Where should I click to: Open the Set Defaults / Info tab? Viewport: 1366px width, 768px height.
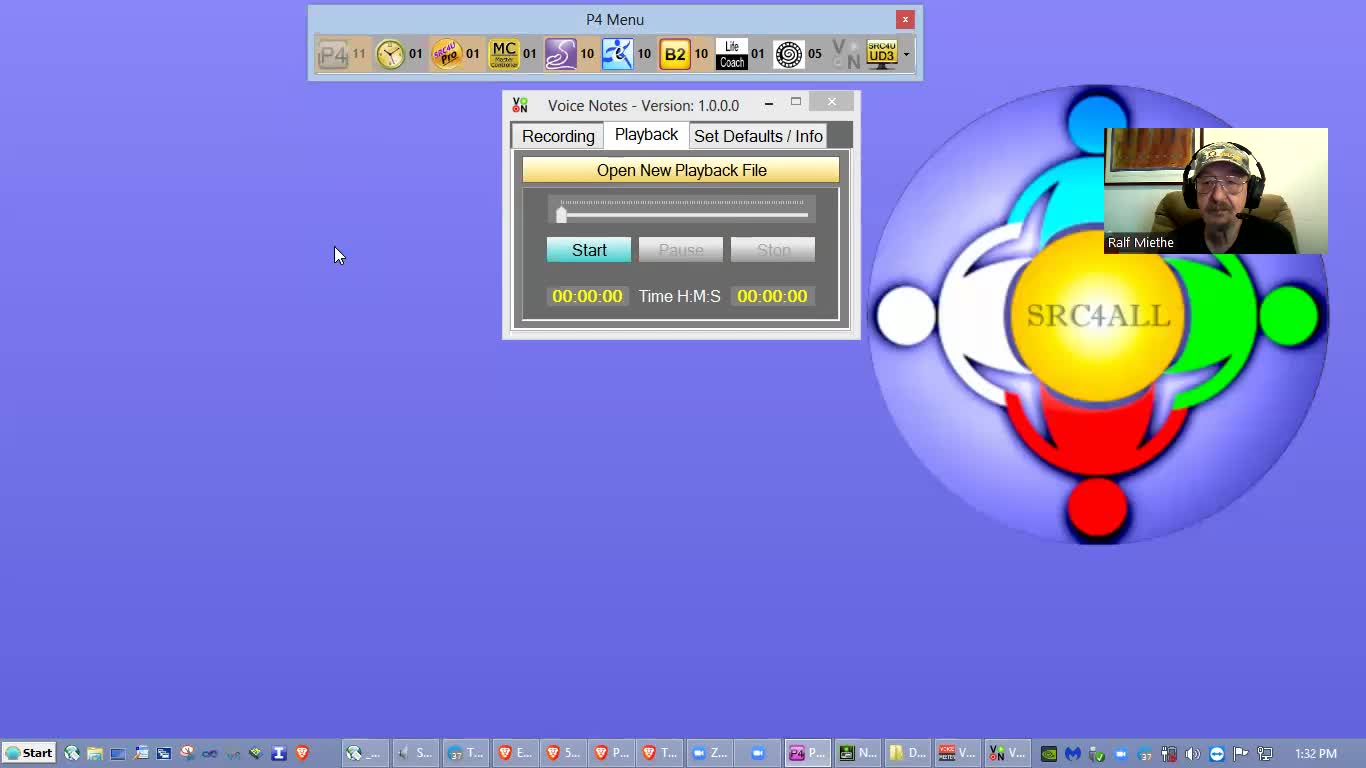pos(758,136)
